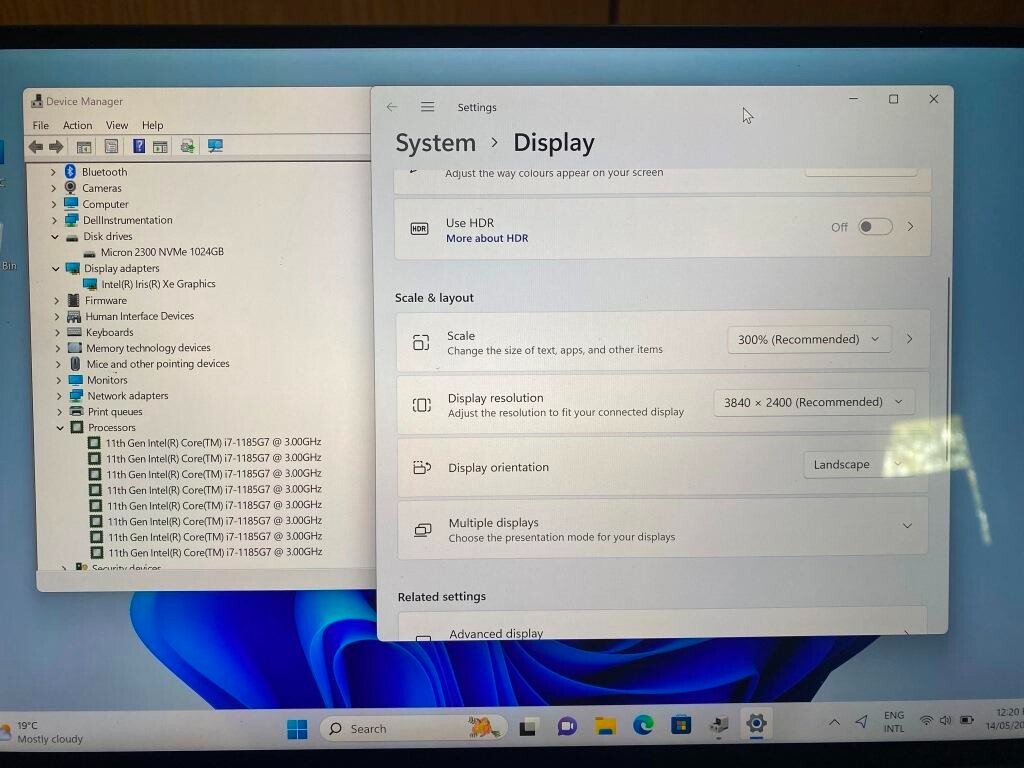Click the Properties toolbar icon in Device Manager
1024x768 pixels.
point(111,146)
